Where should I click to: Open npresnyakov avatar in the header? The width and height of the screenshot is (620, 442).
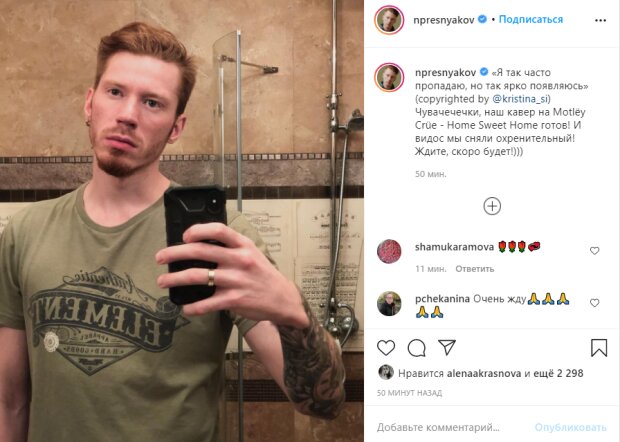pos(389,20)
